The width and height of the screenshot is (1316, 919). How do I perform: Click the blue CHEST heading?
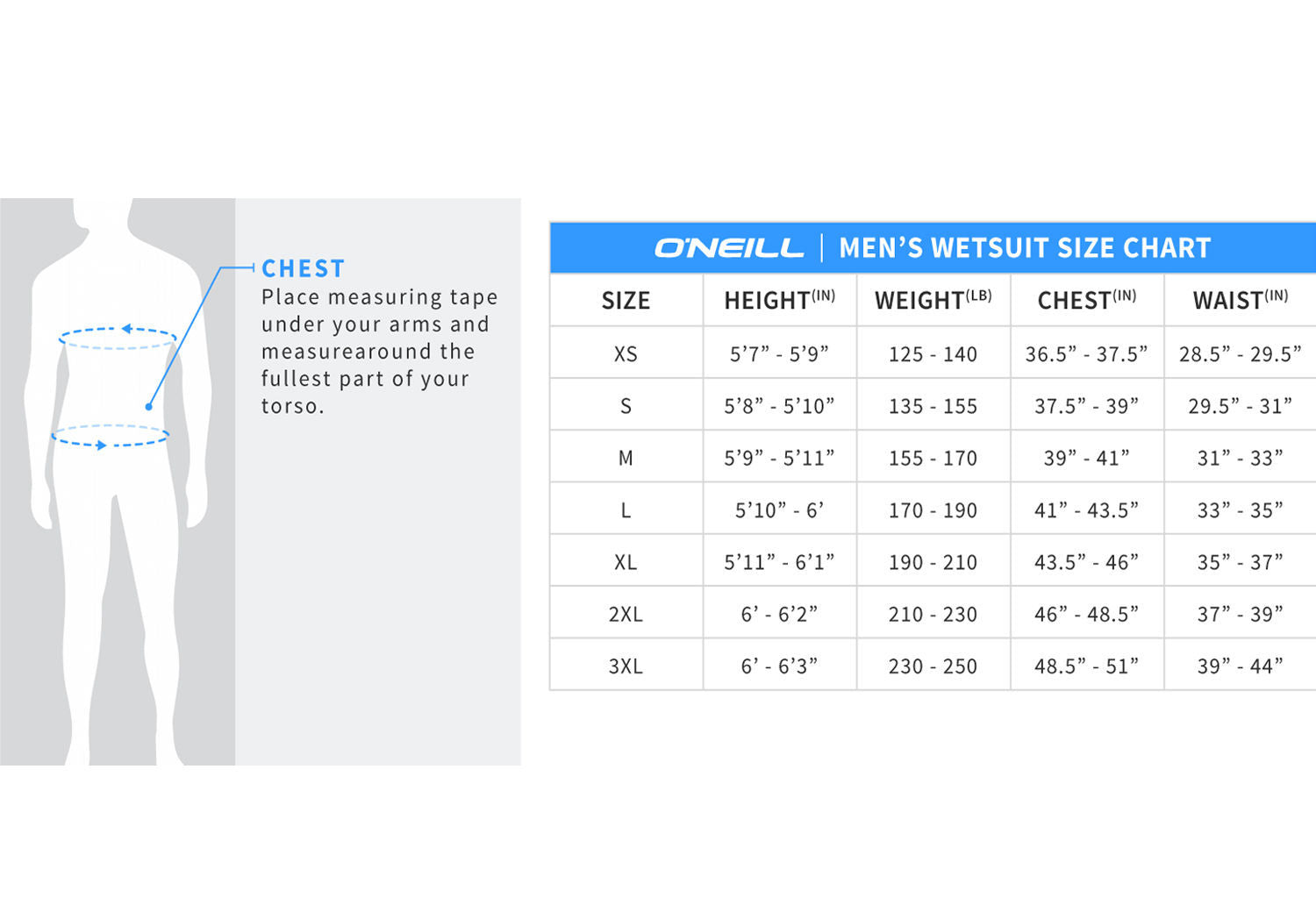click(304, 268)
